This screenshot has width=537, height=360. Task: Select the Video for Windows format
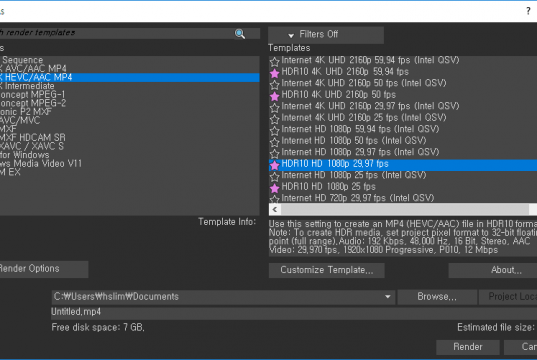click(129, 155)
